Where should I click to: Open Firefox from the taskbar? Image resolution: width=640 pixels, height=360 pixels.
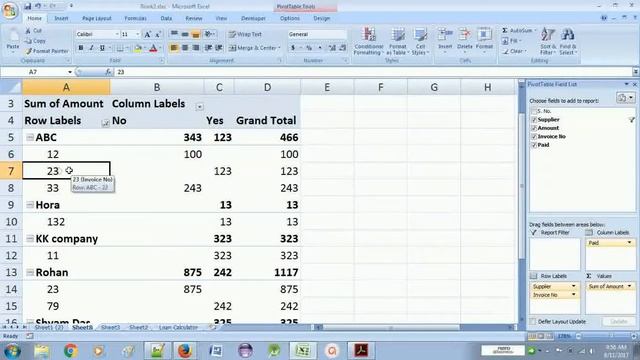(184, 351)
